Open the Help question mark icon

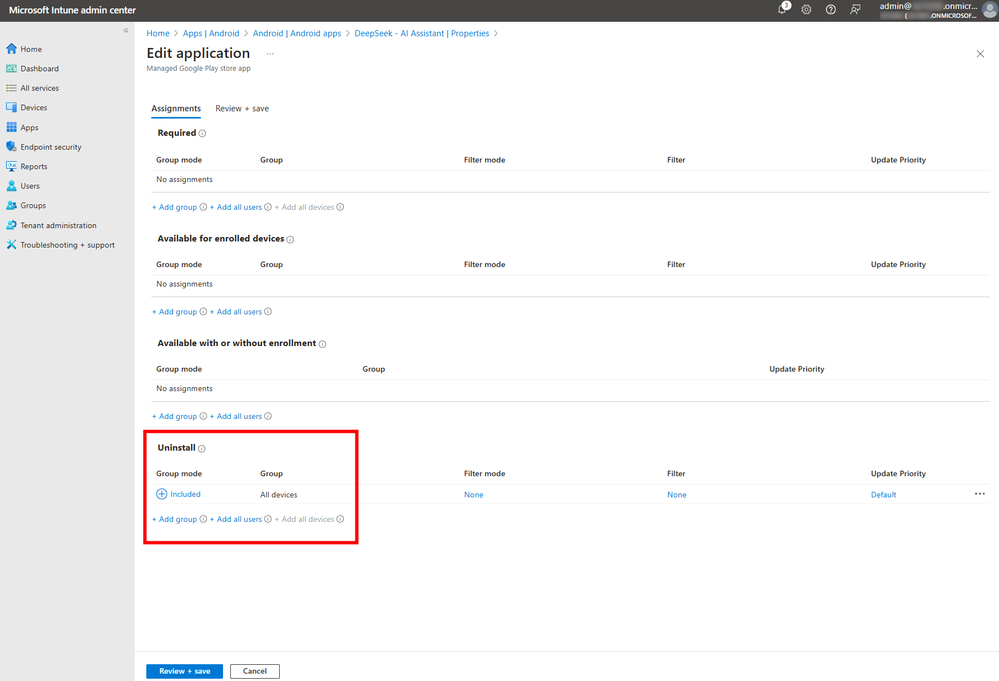pos(831,10)
